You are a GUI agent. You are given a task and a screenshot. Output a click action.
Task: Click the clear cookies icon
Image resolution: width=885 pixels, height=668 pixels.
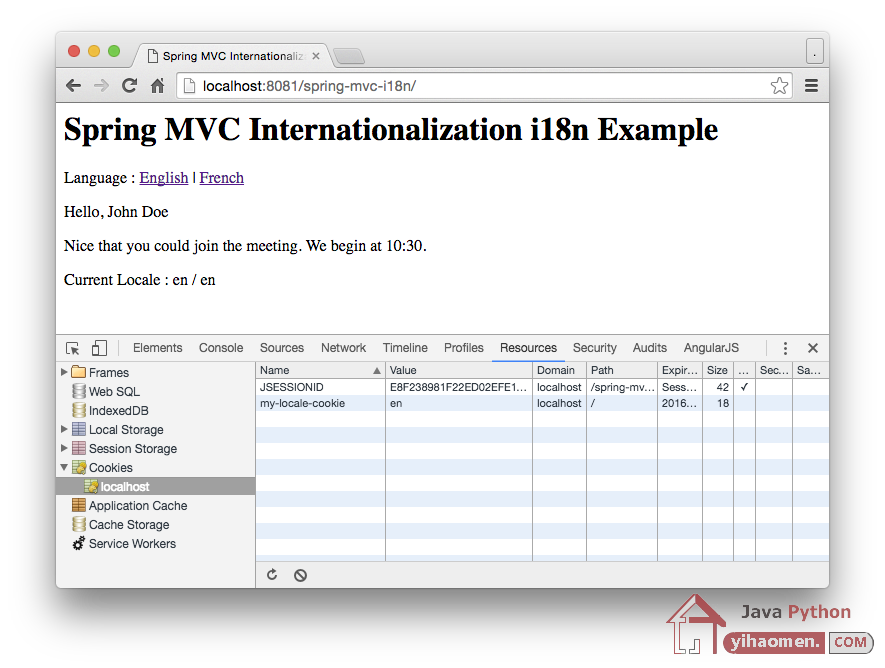[x=300, y=575]
